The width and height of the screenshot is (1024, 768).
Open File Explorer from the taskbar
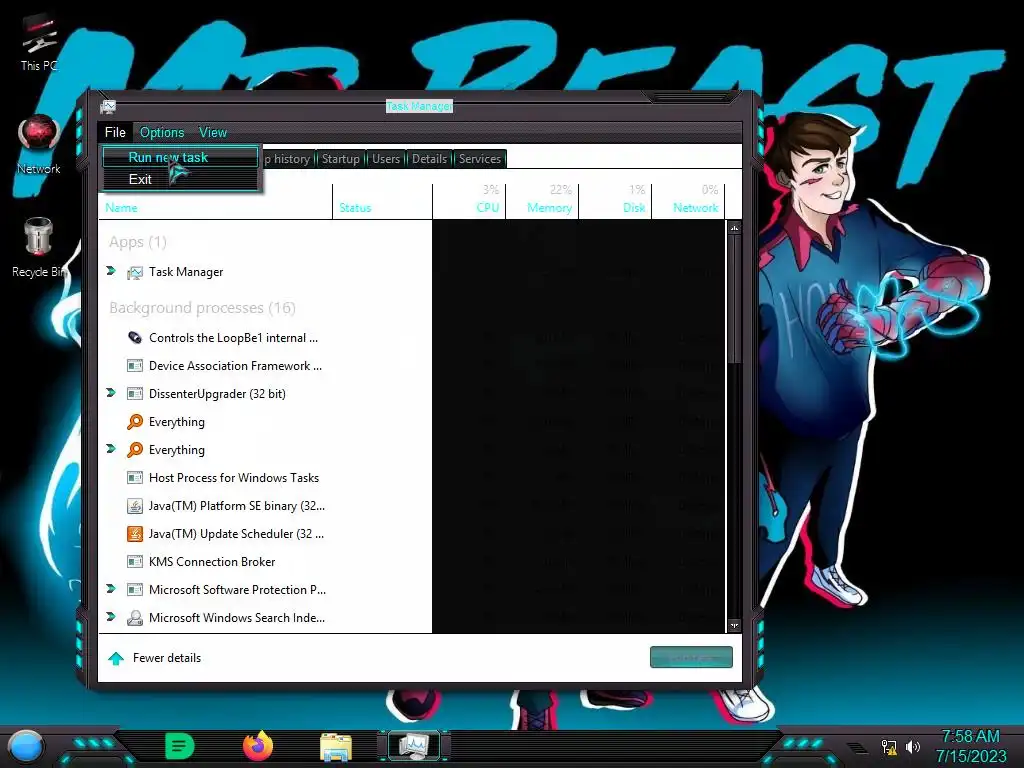tap(336, 747)
